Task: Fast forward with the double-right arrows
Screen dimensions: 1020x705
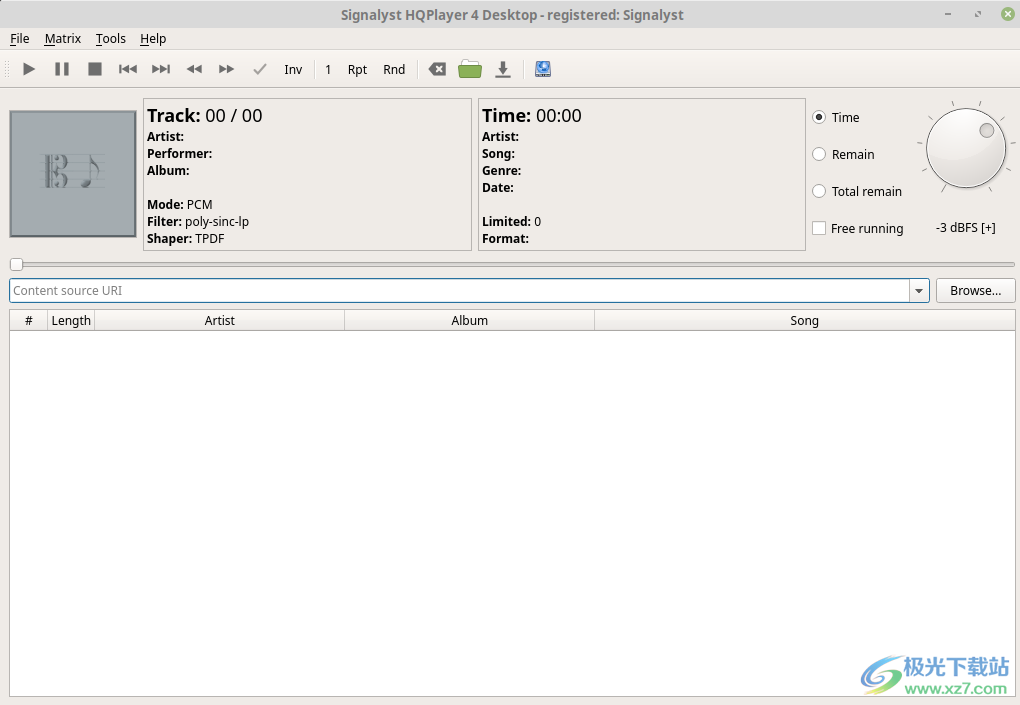Action: 226,69
